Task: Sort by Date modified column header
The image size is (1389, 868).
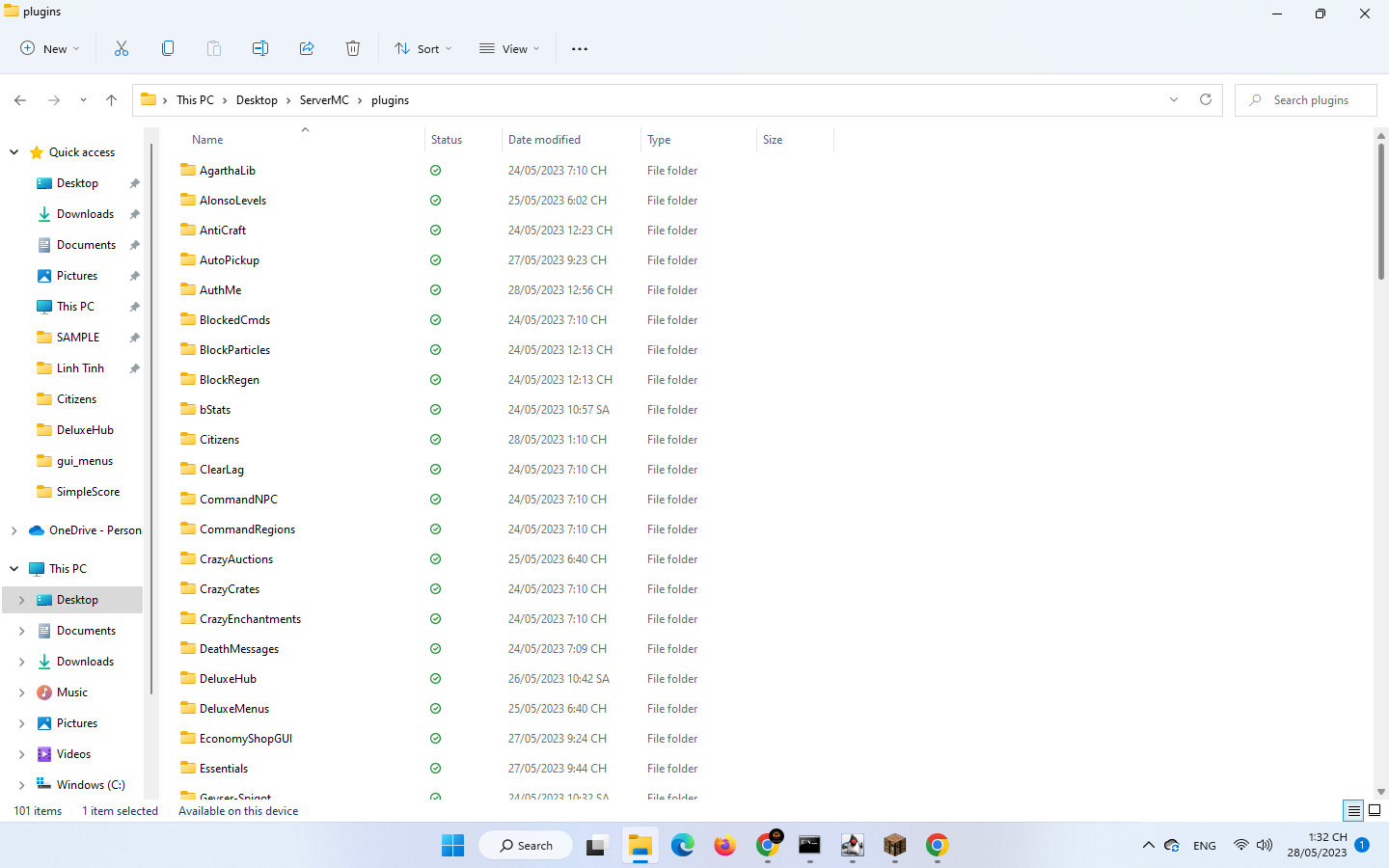Action: point(545,140)
